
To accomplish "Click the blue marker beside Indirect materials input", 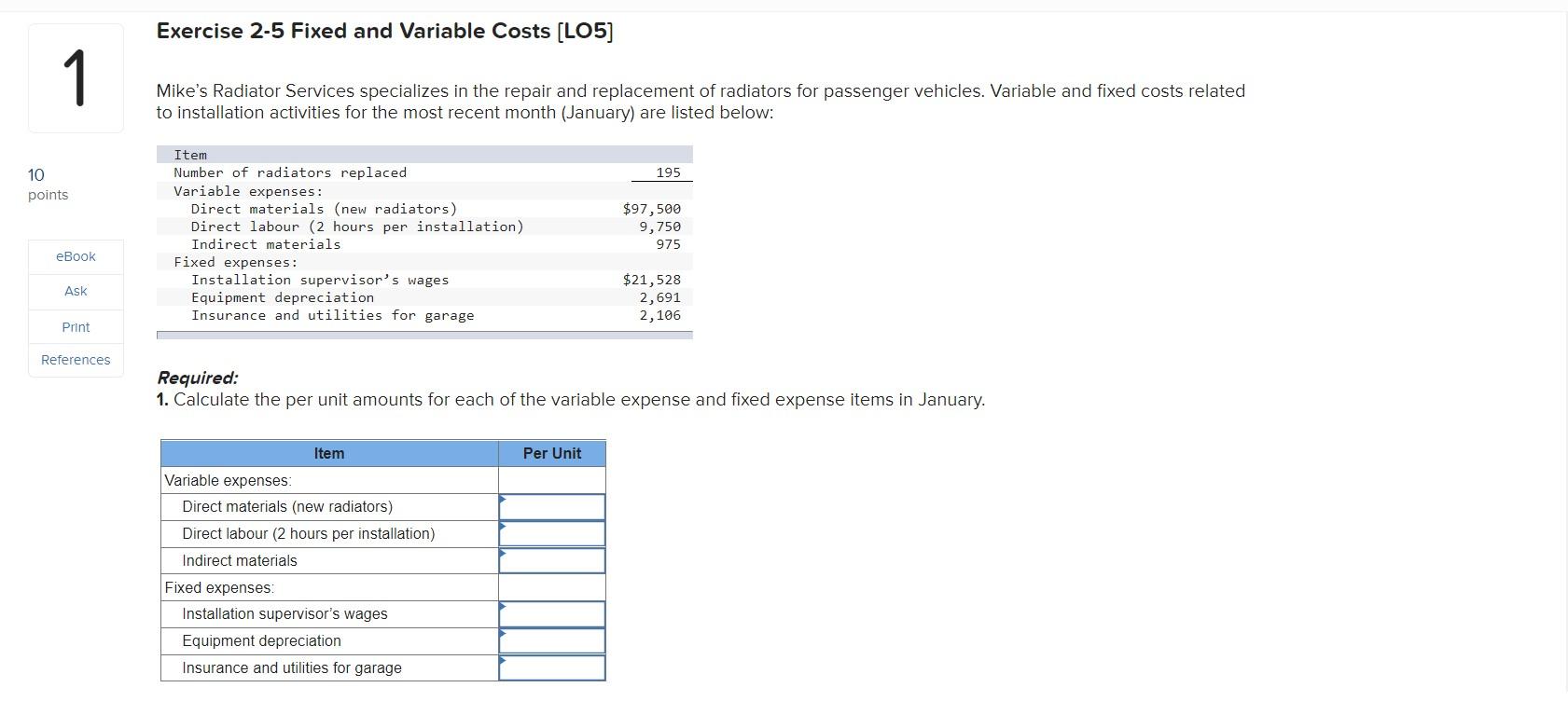I will [x=503, y=555].
